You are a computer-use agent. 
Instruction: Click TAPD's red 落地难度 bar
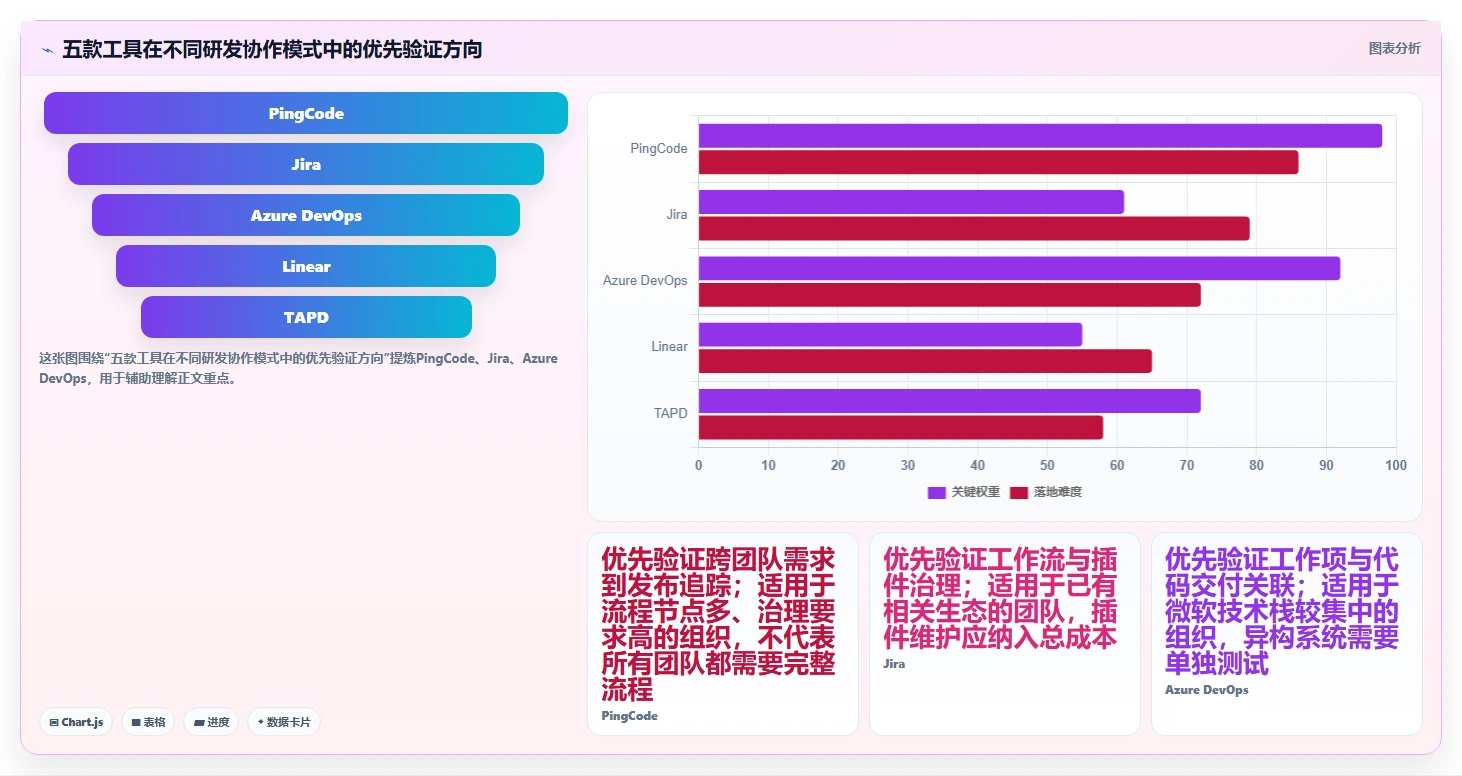click(x=900, y=427)
